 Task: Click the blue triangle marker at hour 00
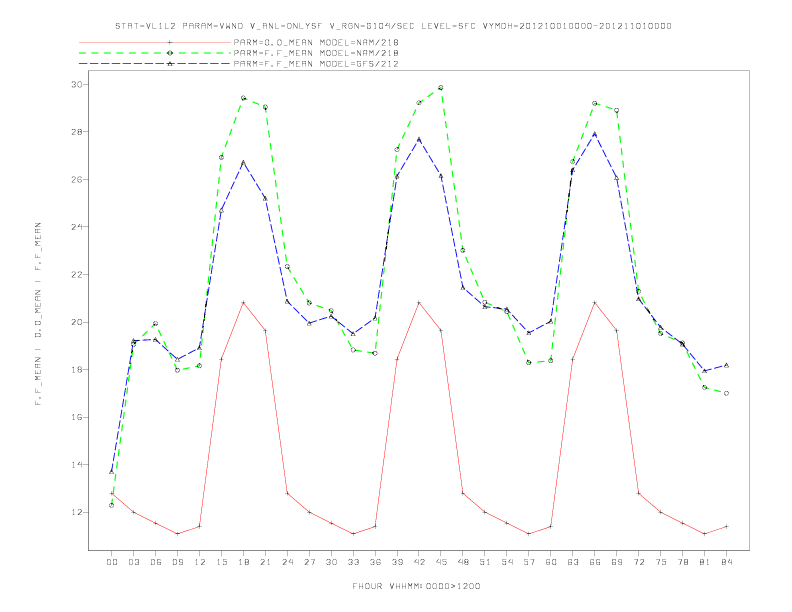[112, 472]
